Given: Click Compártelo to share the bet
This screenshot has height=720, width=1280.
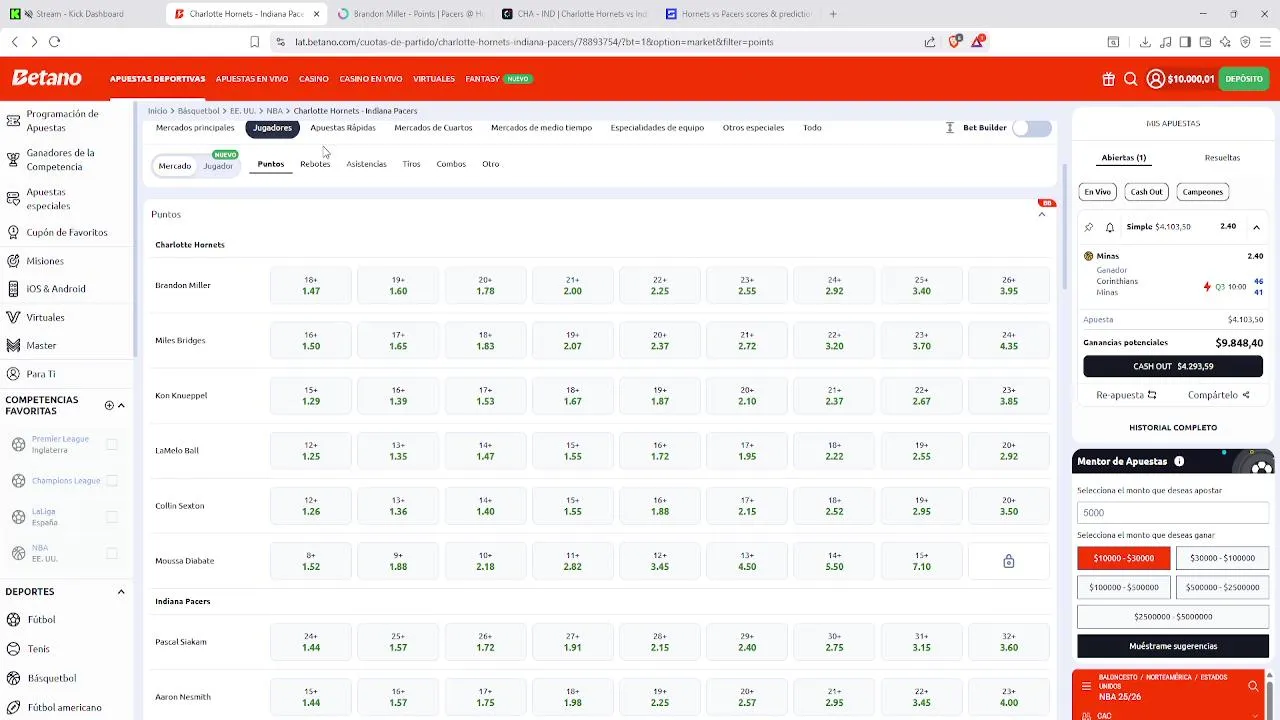Looking at the screenshot, I should click(x=1219, y=395).
